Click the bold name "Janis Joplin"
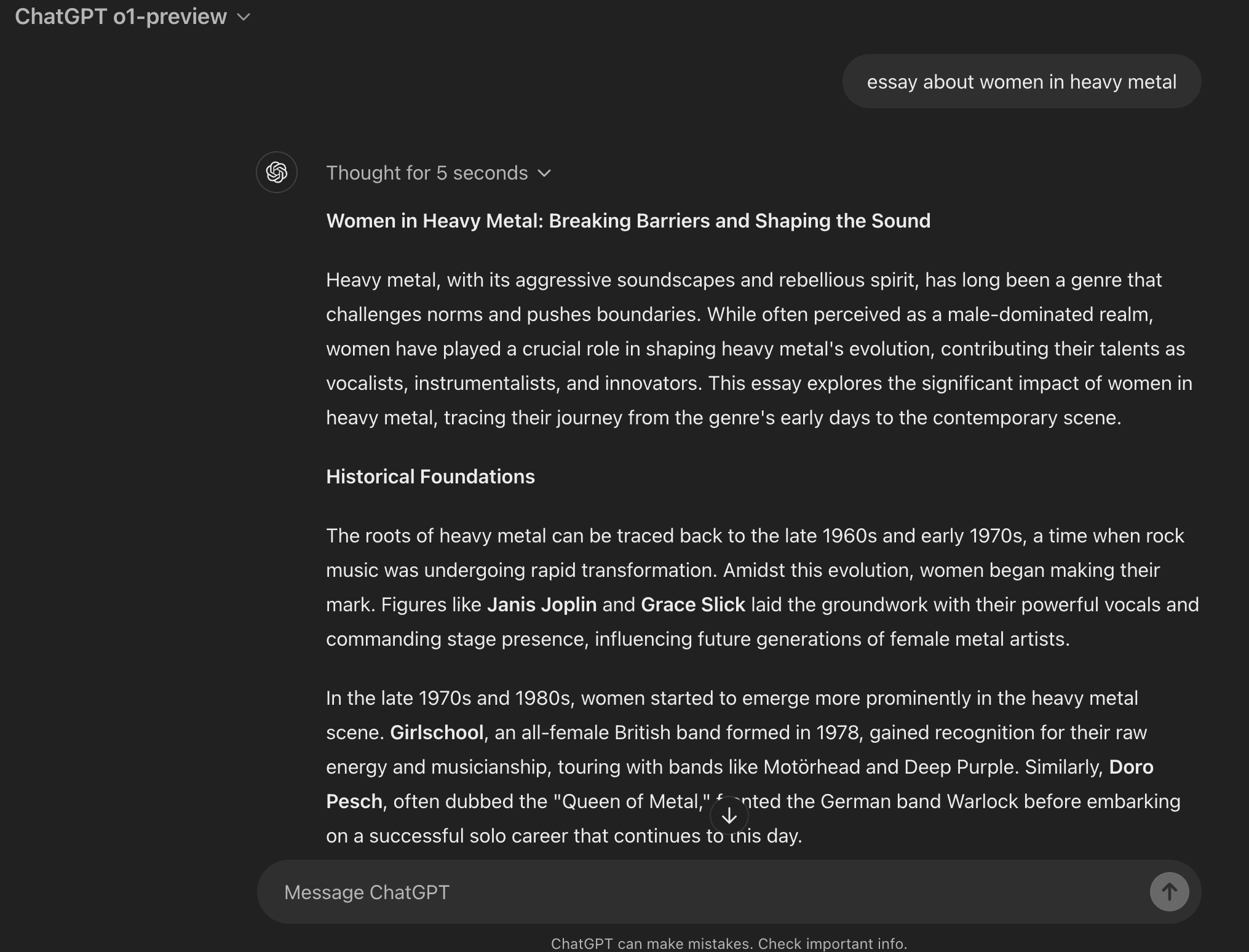Image resolution: width=1249 pixels, height=952 pixels. [542, 605]
